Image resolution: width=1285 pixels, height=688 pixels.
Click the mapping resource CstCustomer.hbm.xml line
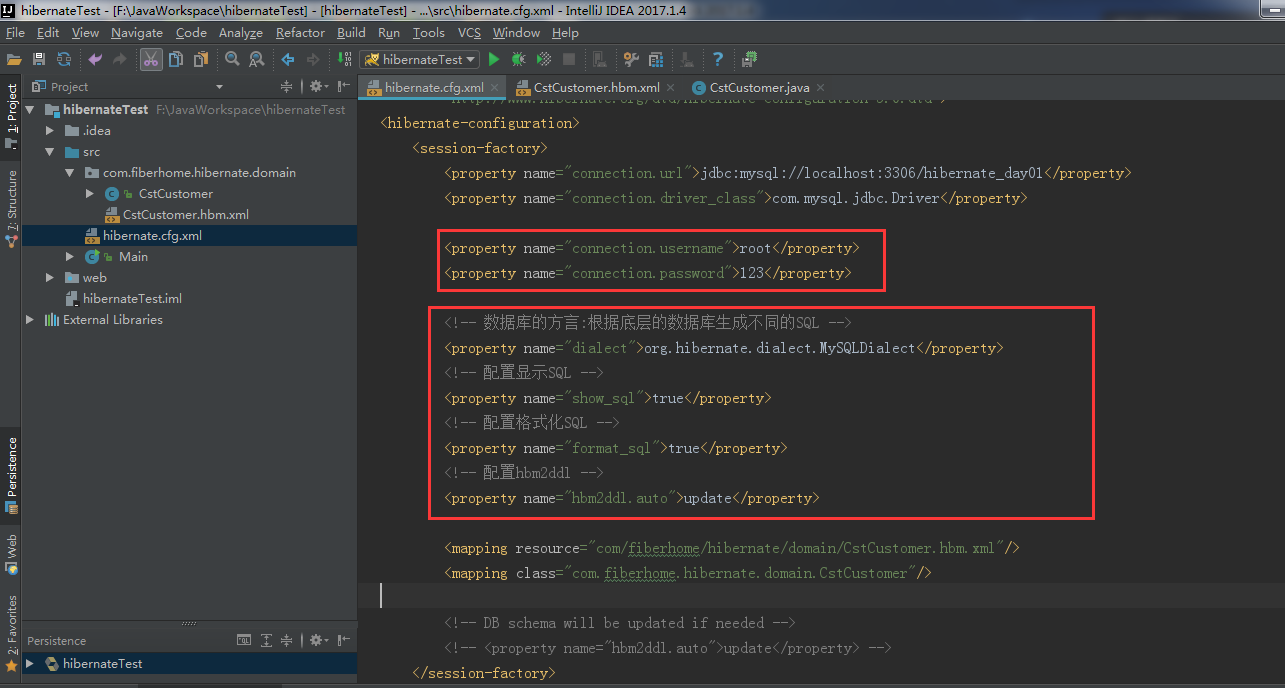(x=732, y=548)
